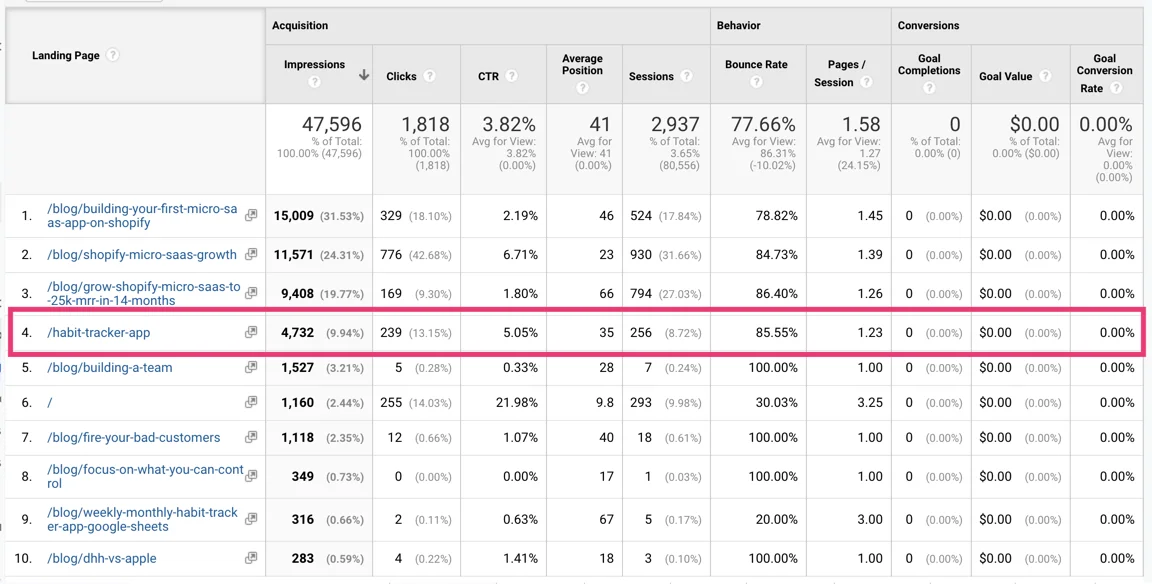
Task: Click help icon beside Sessions header
Action: pyautogui.click(x=687, y=76)
